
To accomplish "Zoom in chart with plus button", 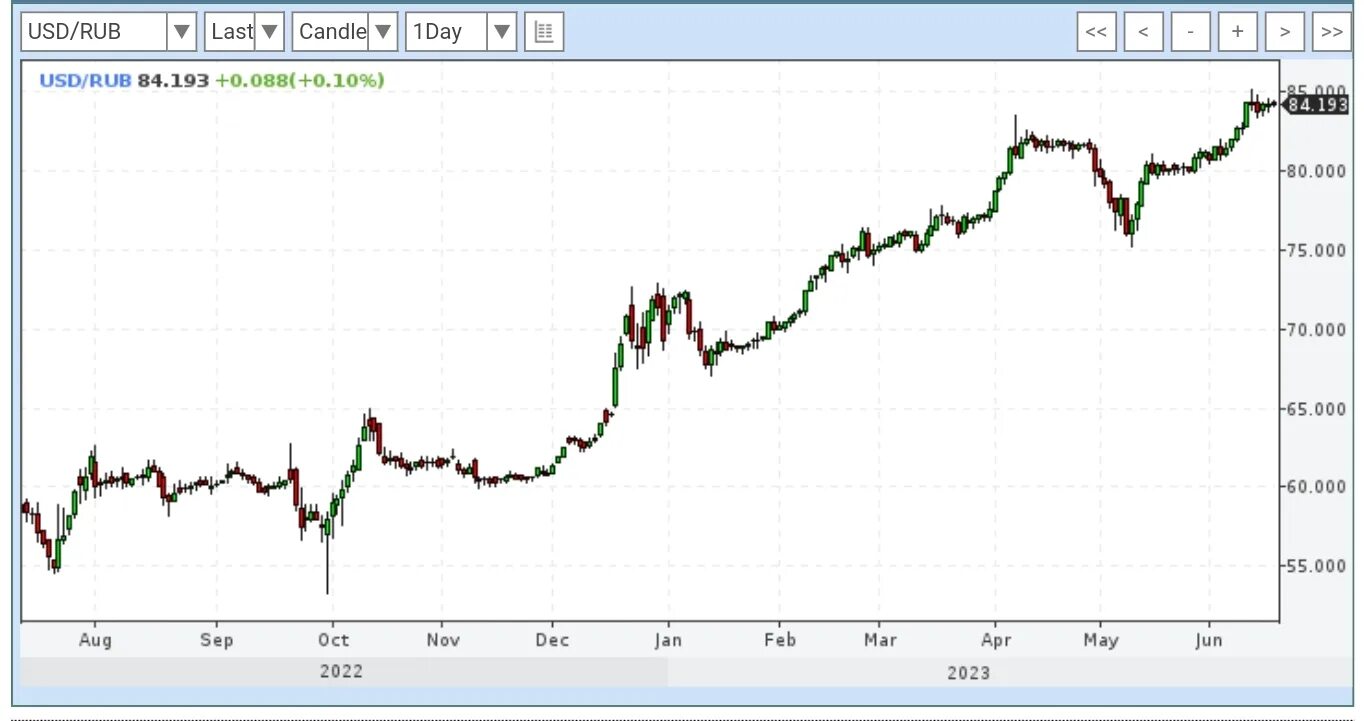I will tap(1237, 32).
